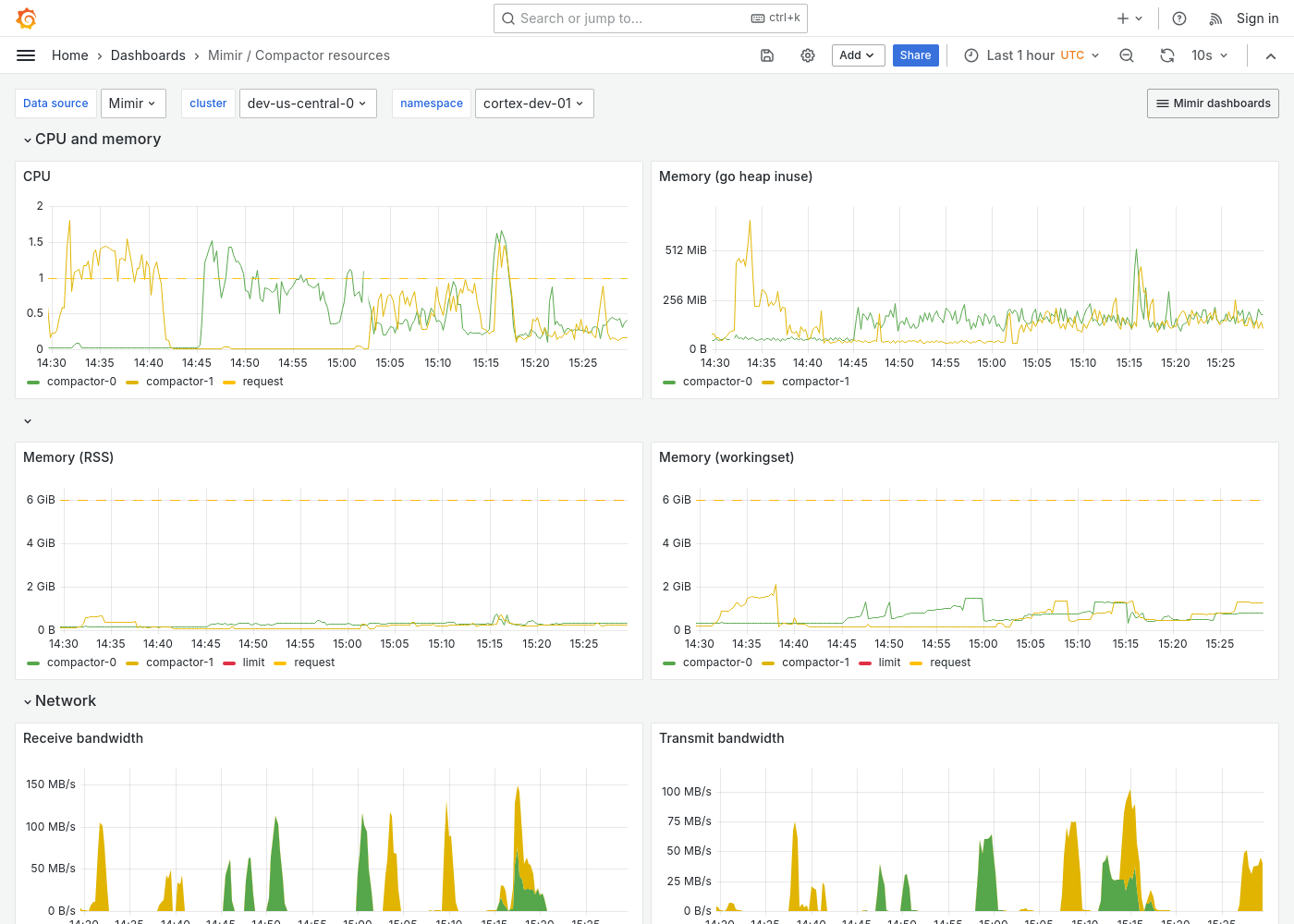Open the Dashboards breadcrumb item
1294x924 pixels.
(148, 55)
